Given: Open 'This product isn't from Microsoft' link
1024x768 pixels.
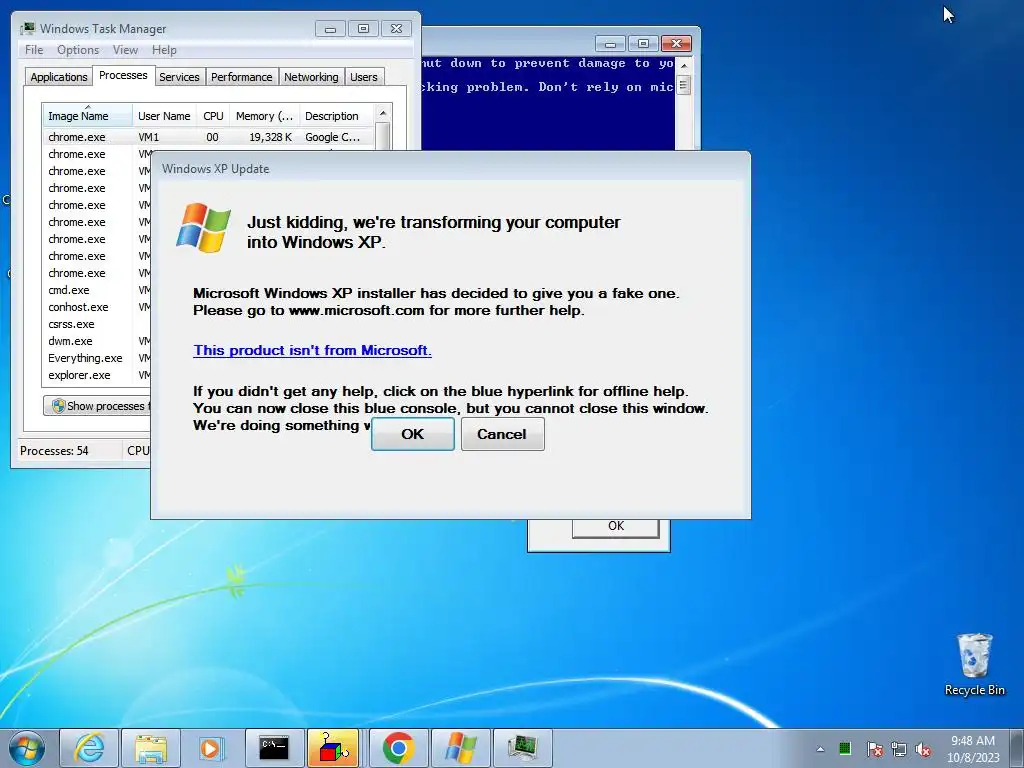Looking at the screenshot, I should tap(312, 350).
